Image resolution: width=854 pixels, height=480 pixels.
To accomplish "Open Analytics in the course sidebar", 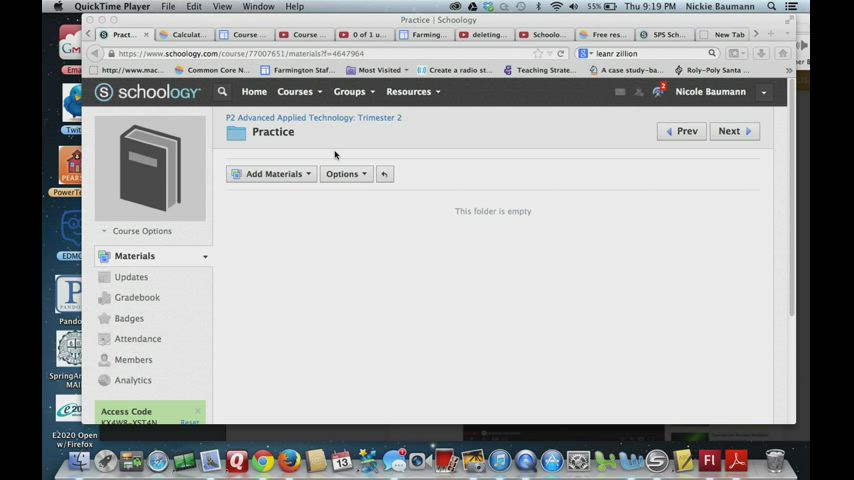I will pos(133,381).
